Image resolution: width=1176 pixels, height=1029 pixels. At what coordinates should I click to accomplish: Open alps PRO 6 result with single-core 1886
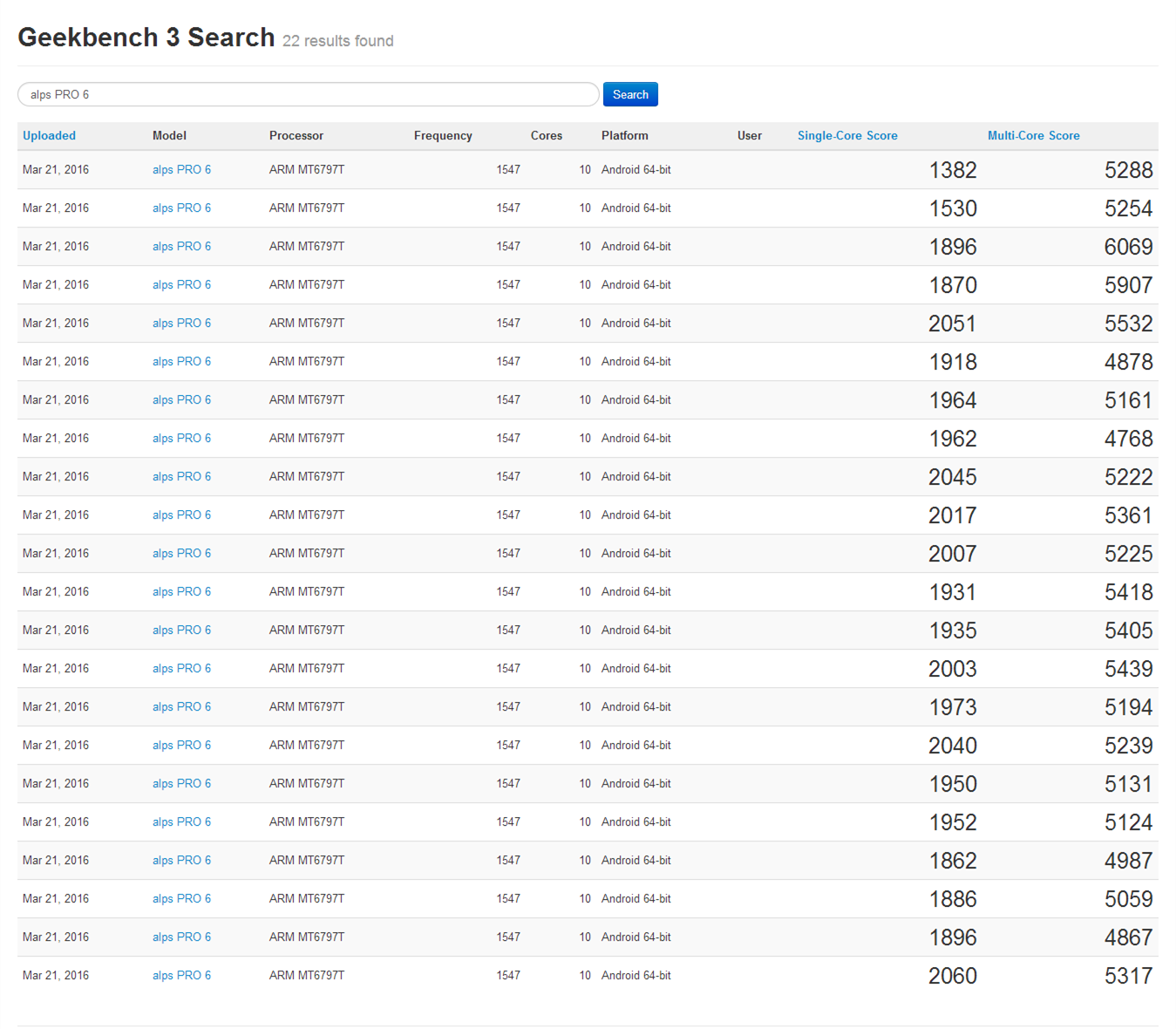(181, 898)
